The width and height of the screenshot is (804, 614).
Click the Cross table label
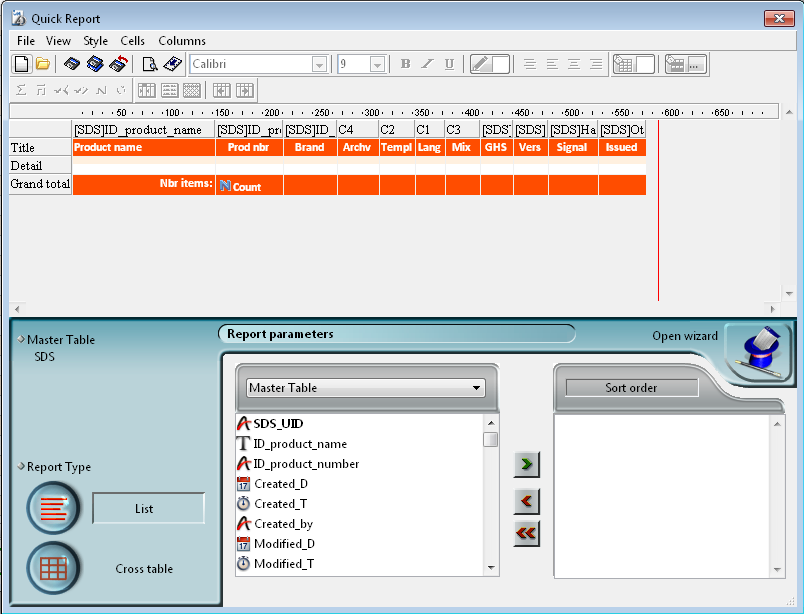[144, 568]
